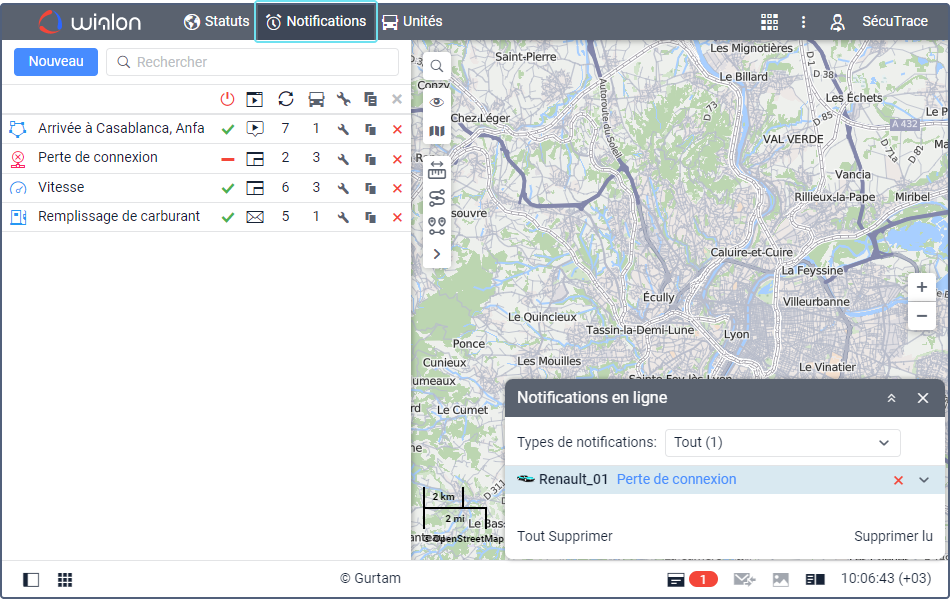Viewport: 950px width, 599px height.
Task: Click the popup action icon for Vitesse
Action: pos(255,188)
